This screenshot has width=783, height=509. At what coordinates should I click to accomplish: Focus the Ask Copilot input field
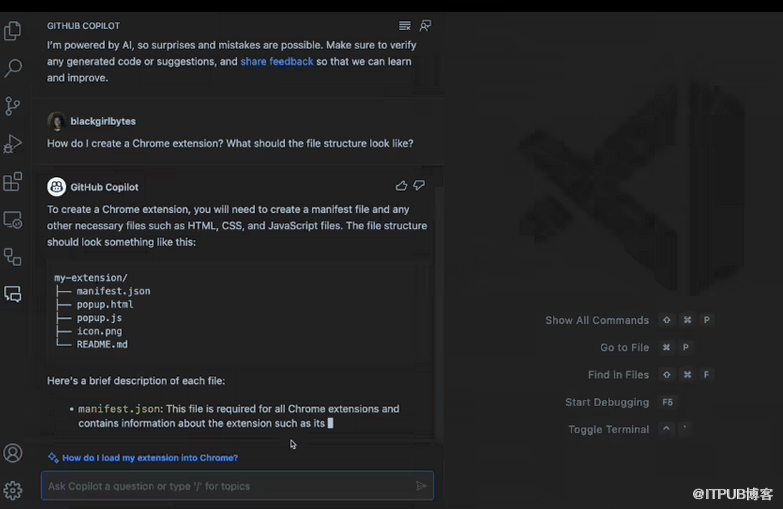click(228, 486)
